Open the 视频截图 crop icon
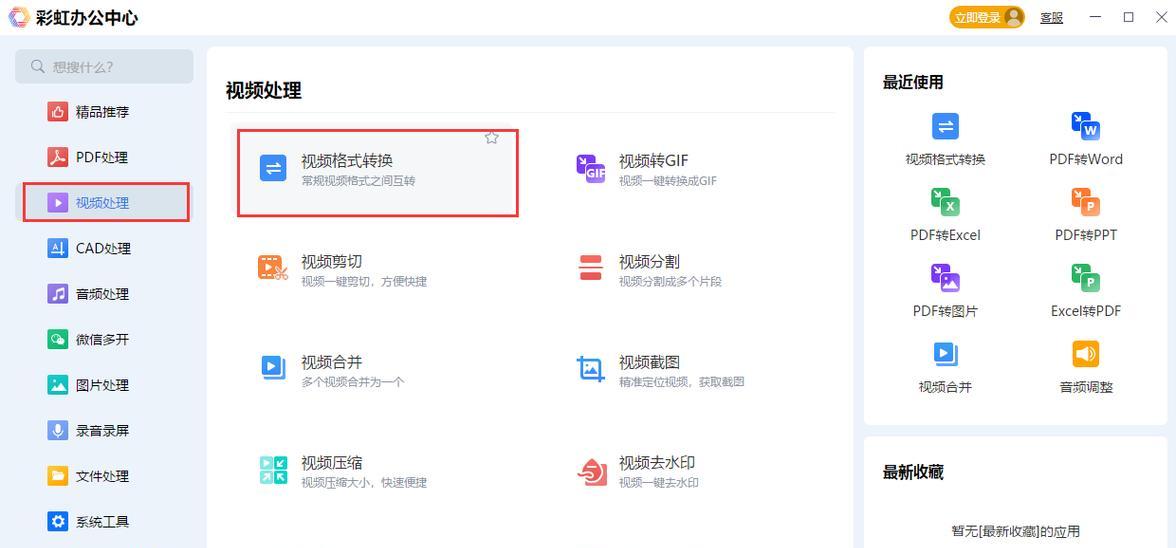 click(591, 368)
